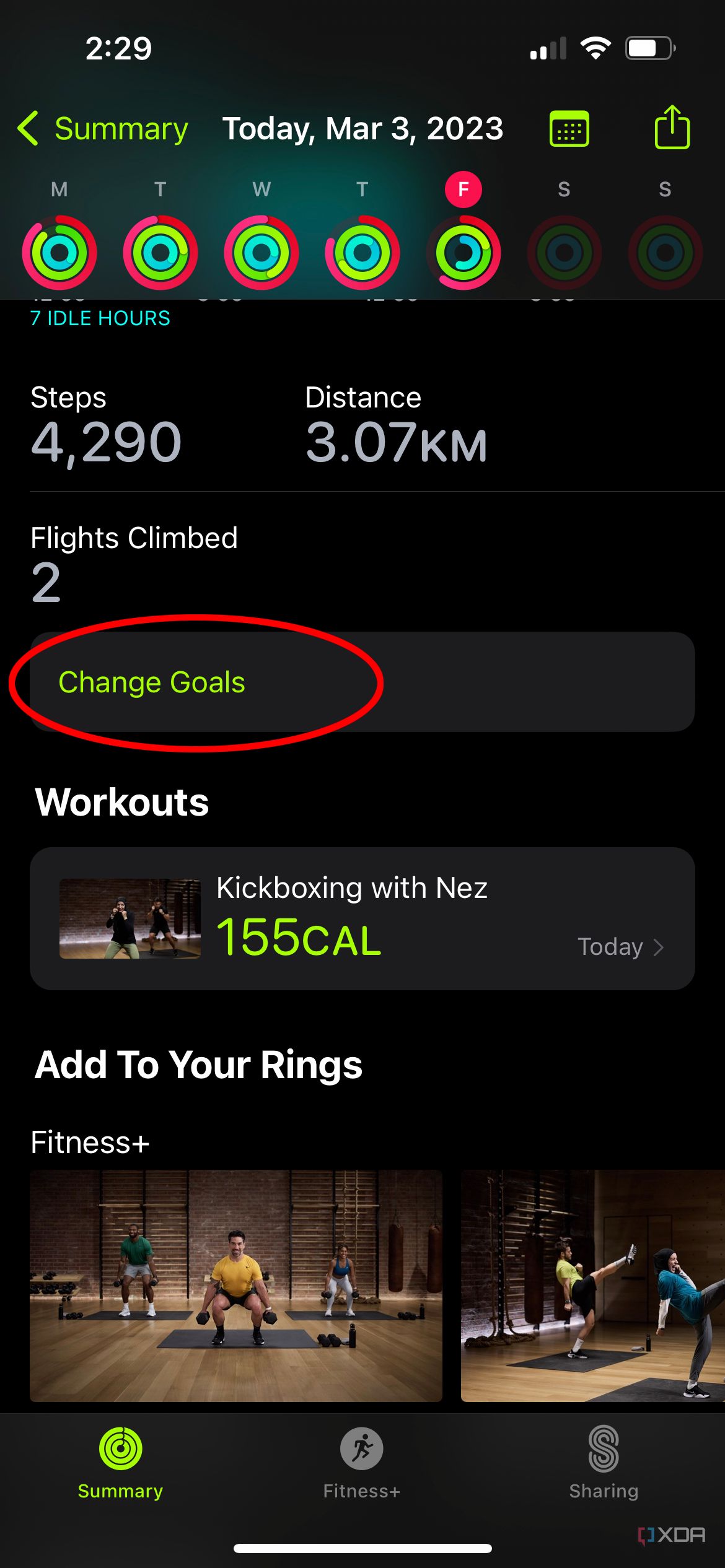
Task: Tap the circled Change Goals option
Action: 152,682
